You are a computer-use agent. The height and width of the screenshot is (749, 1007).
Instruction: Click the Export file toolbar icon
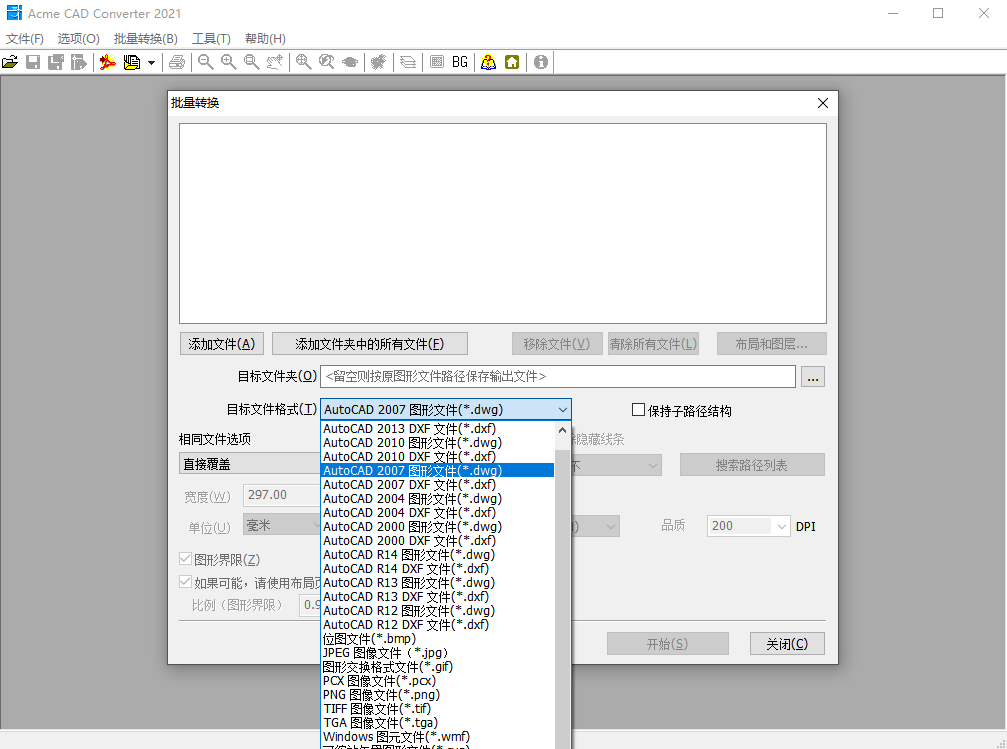(x=78, y=62)
